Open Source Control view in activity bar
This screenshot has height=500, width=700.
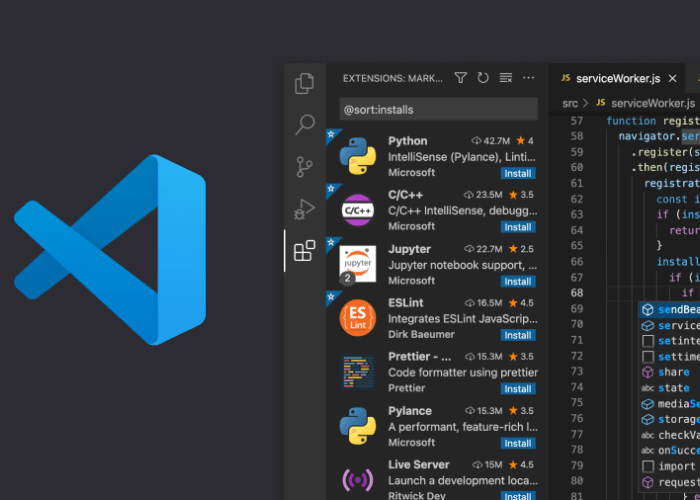pos(305,167)
